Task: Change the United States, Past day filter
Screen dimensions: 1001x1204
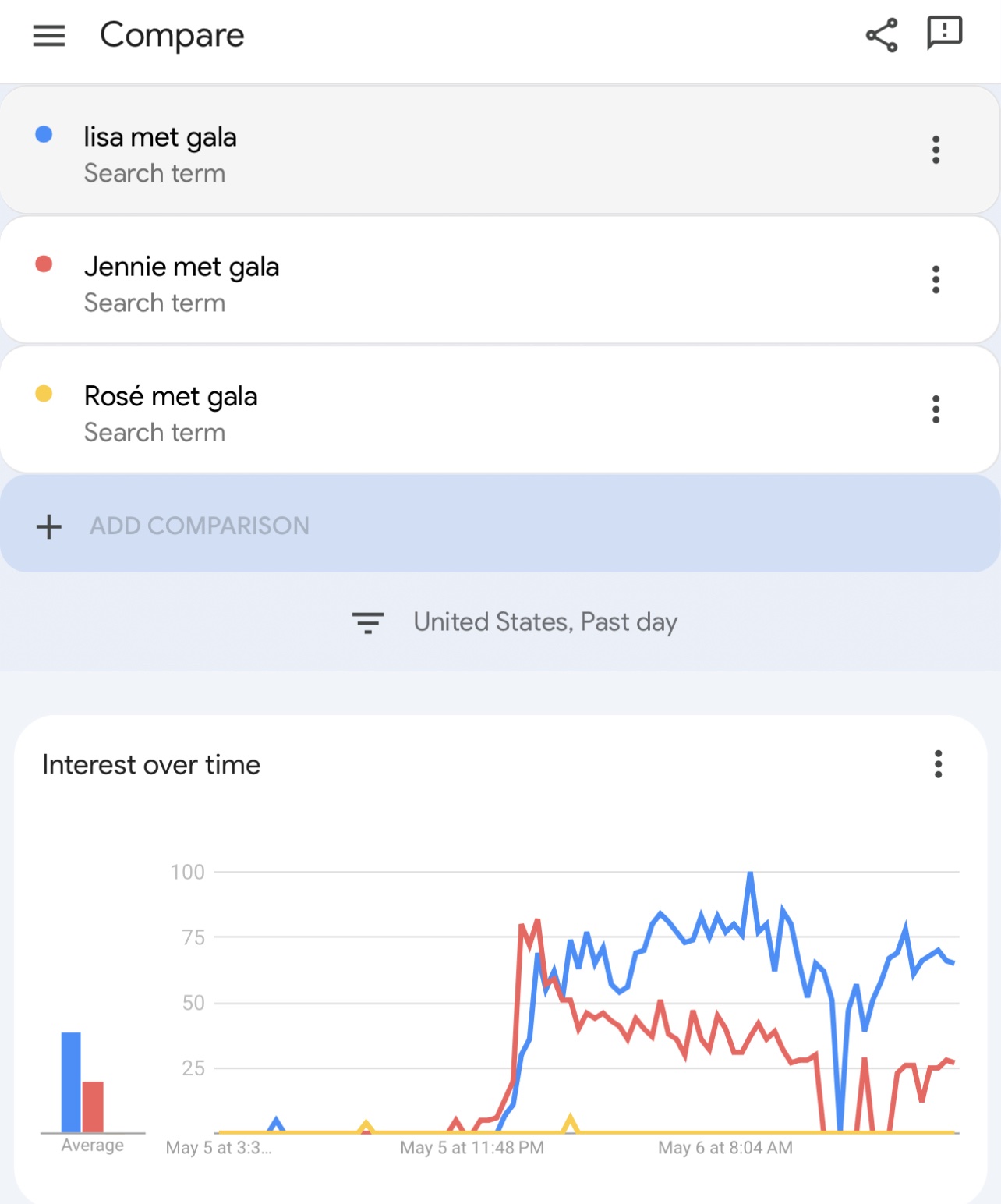Action: pos(545,622)
